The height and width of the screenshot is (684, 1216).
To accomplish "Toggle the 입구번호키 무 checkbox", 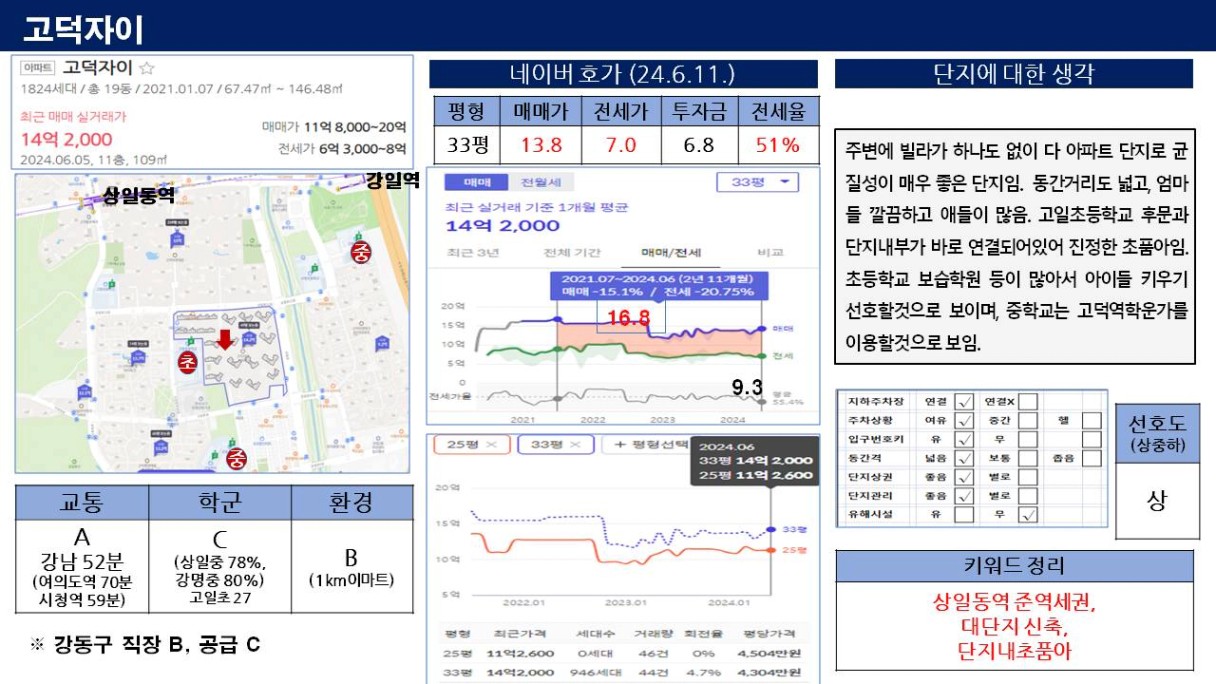I will [1028, 439].
